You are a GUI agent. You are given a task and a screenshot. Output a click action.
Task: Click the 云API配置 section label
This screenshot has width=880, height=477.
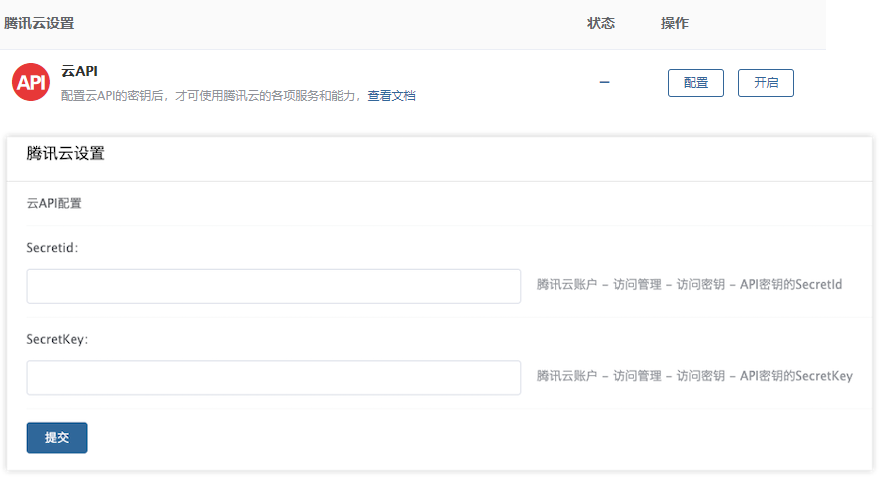[54, 203]
